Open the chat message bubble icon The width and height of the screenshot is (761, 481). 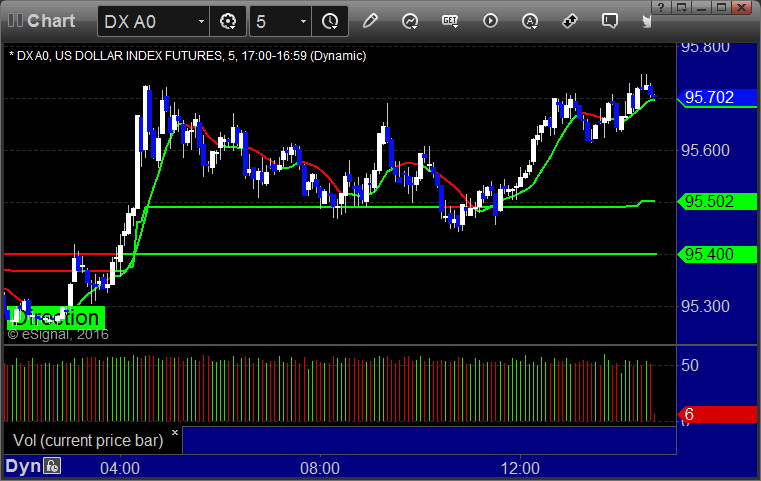(610, 21)
